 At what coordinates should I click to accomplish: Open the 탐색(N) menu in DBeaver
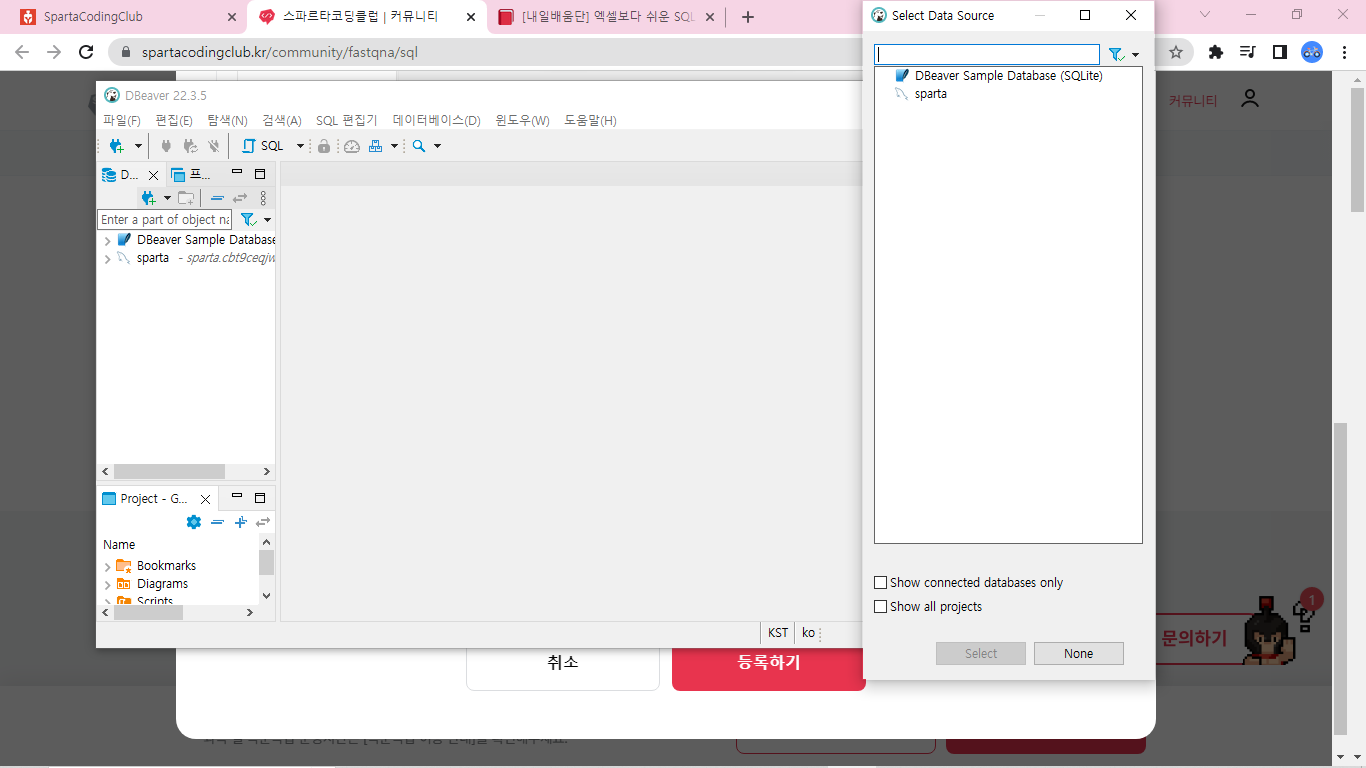tap(227, 121)
